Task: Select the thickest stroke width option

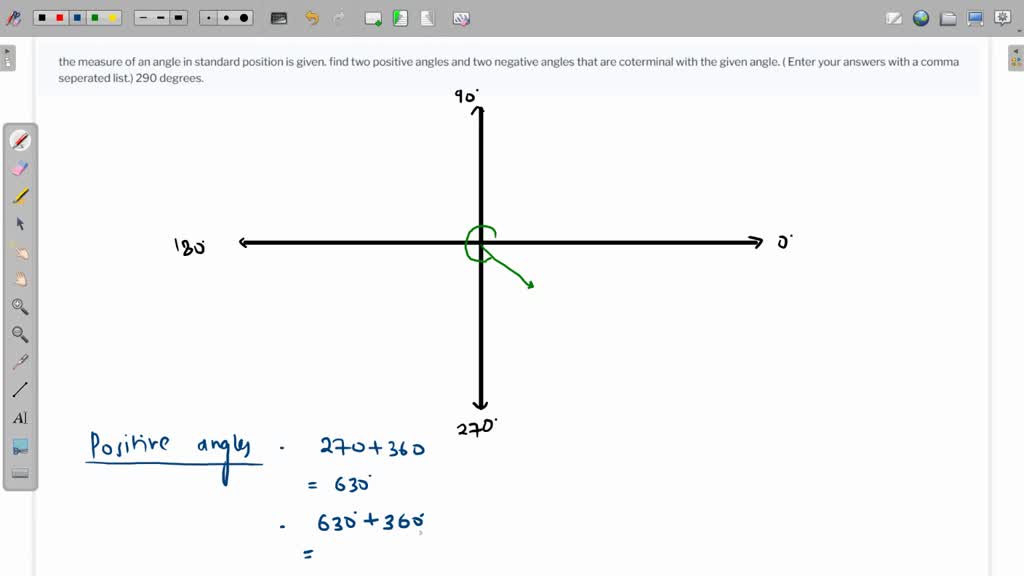Action: pos(180,17)
